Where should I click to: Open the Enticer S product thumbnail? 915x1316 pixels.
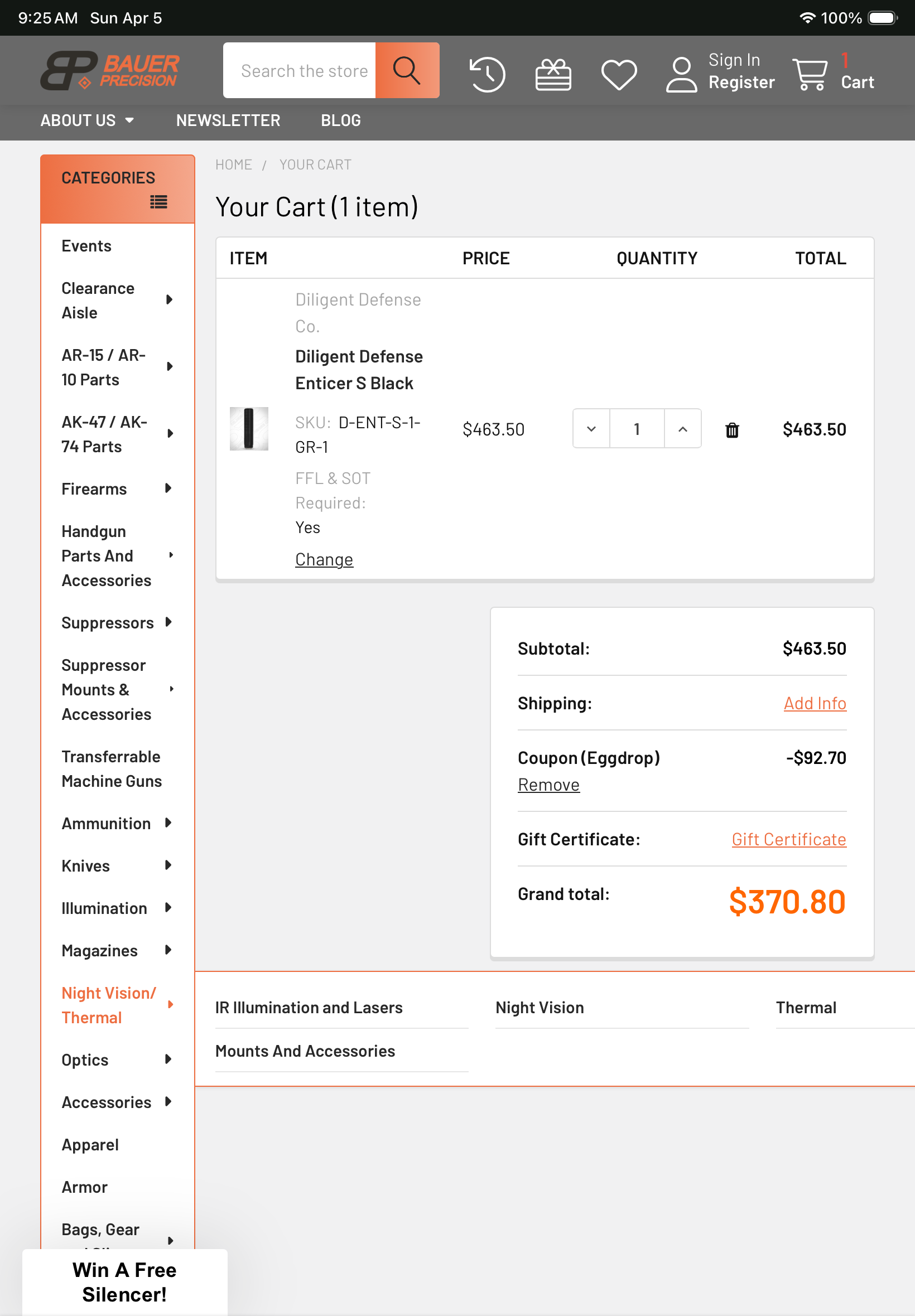click(249, 429)
